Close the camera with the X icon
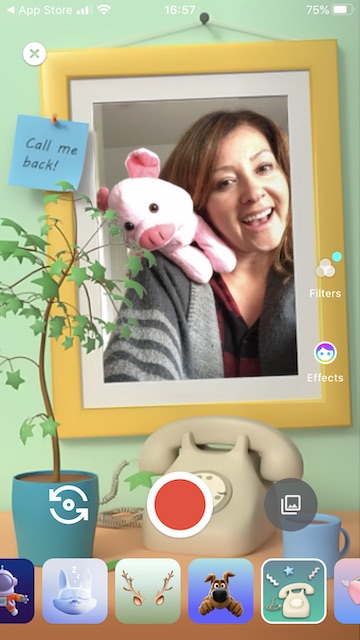This screenshot has height=640, width=360. (35, 54)
